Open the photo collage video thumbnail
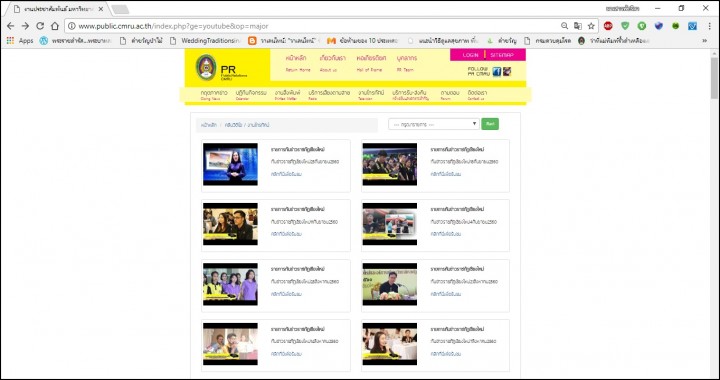Screen dimensions: 720x380 click(x=390, y=224)
